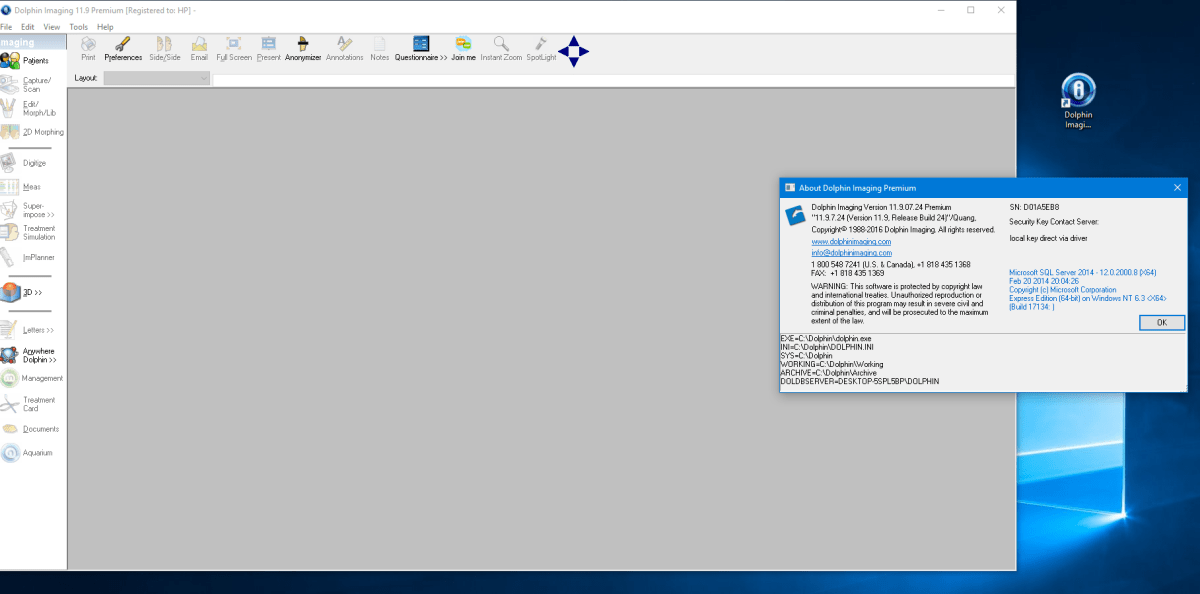Open Documents in the sidebar
1200x594 pixels.
30,429
